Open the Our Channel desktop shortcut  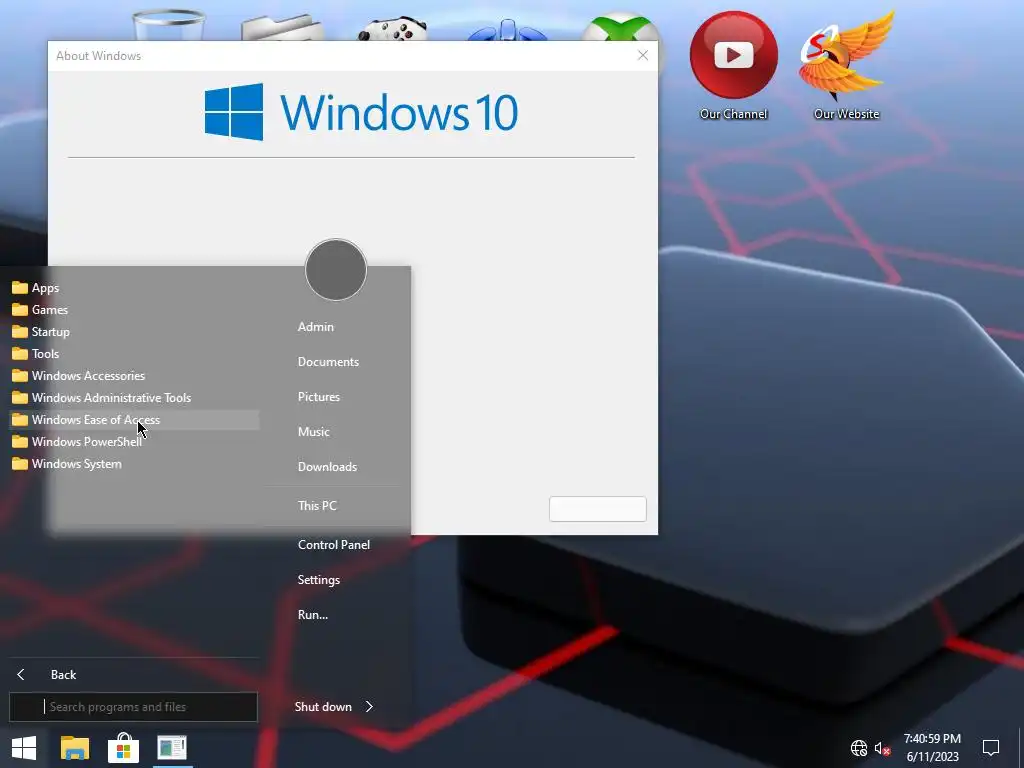pos(733,66)
